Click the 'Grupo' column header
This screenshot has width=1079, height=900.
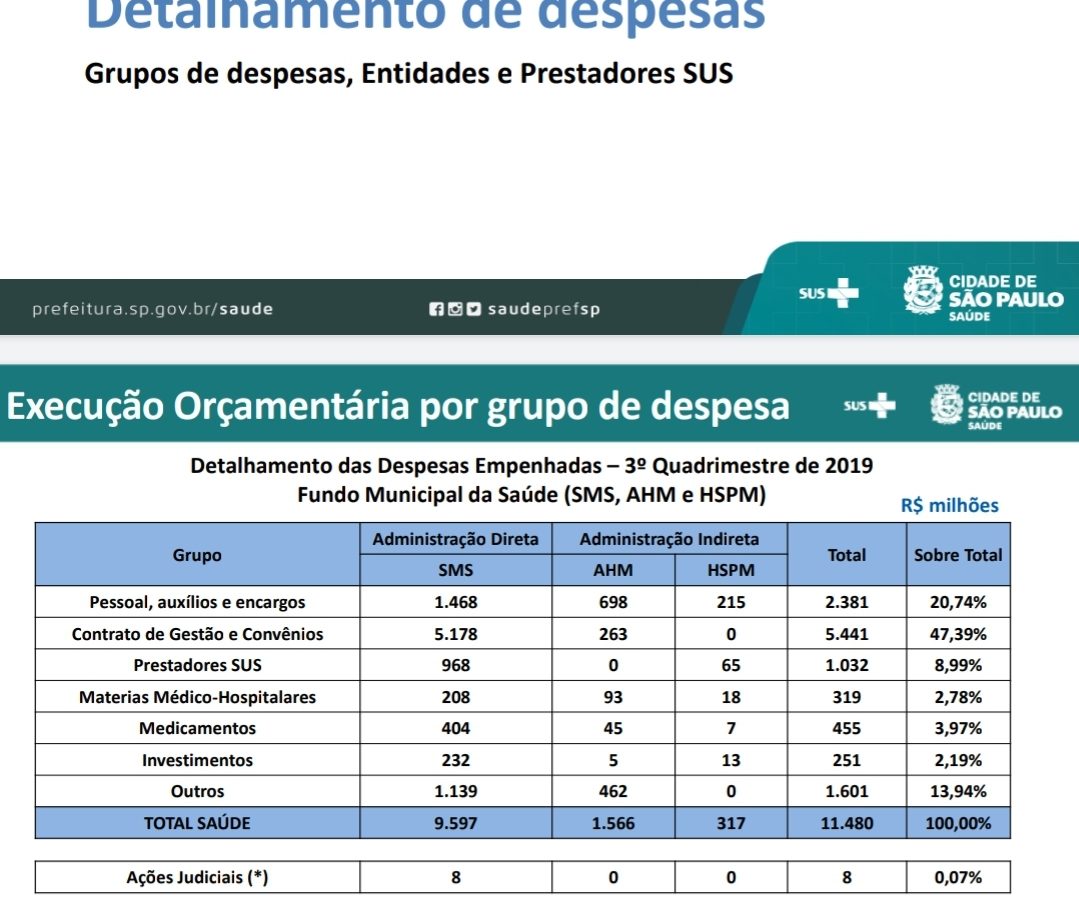pyautogui.click(x=197, y=555)
